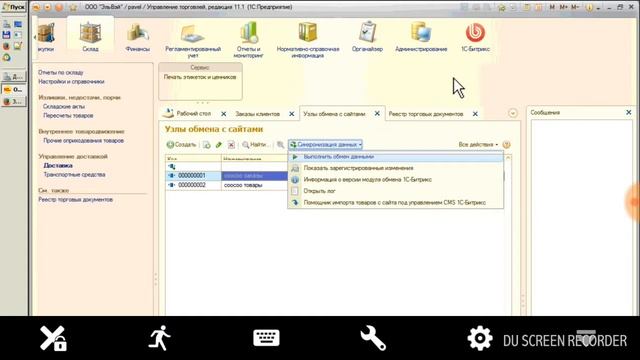Click the red X delete-mark icon
The height and width of the screenshot is (360, 640).
[x=231, y=144]
